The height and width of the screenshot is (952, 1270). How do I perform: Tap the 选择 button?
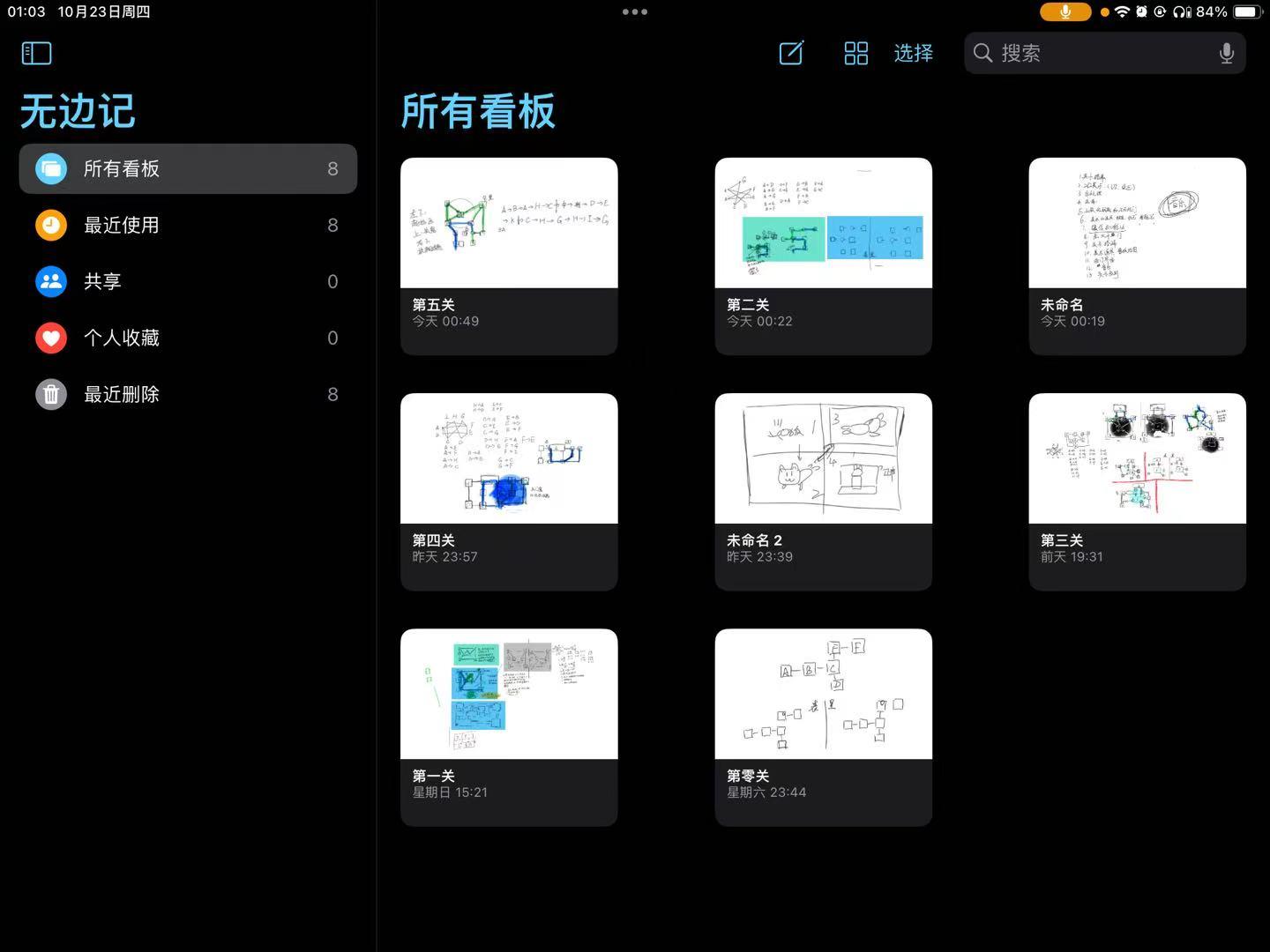point(913,53)
